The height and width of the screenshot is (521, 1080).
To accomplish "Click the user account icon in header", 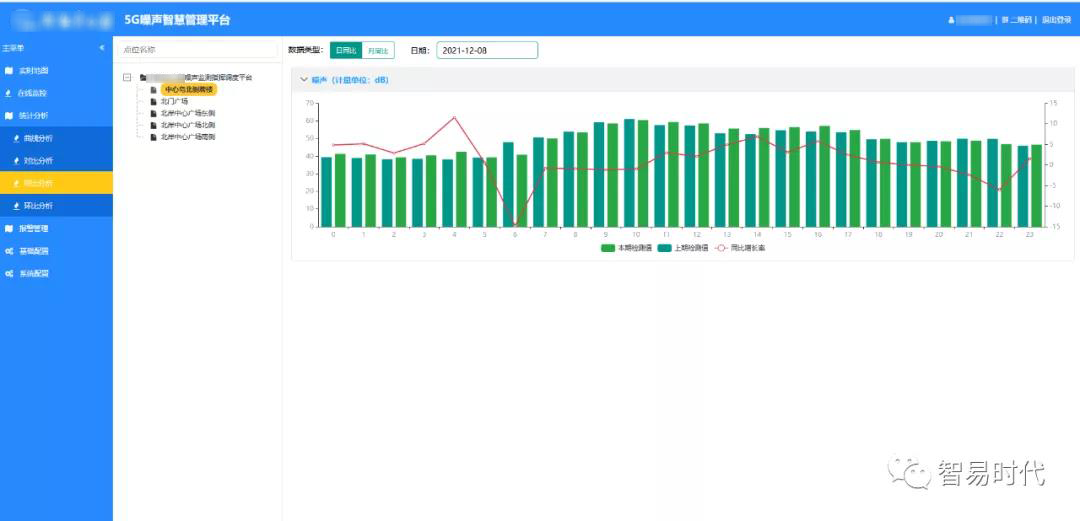I will pyautogui.click(x=952, y=21).
